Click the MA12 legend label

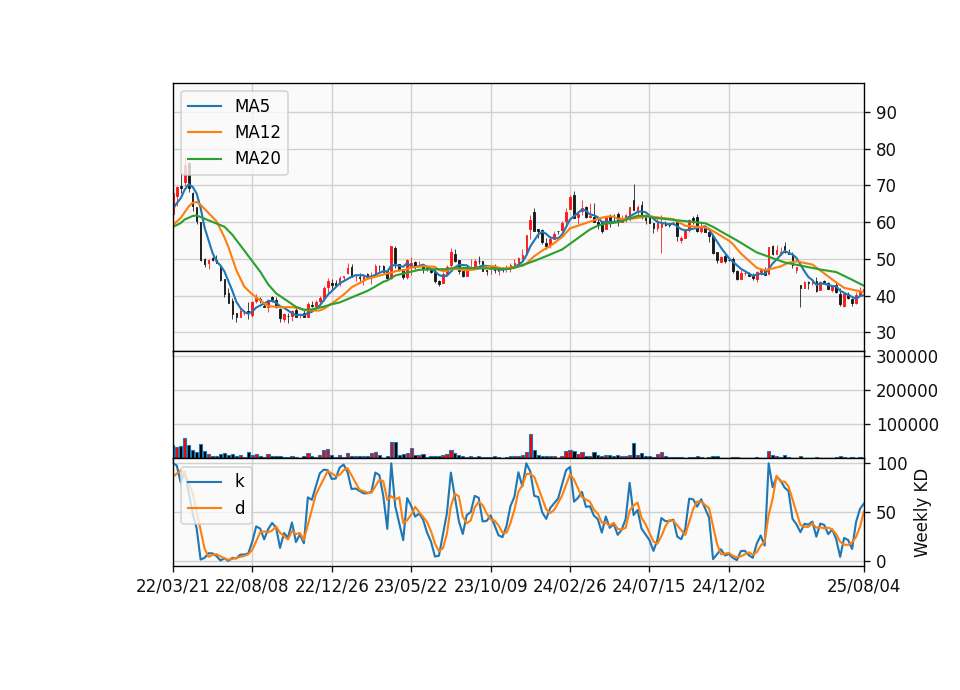(257, 132)
